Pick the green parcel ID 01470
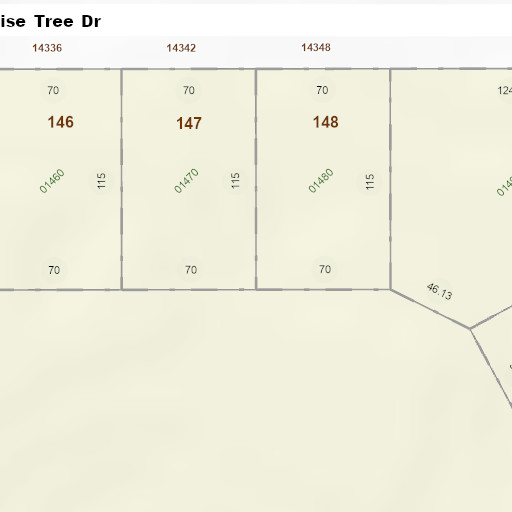The height and width of the screenshot is (512, 512). (x=186, y=181)
